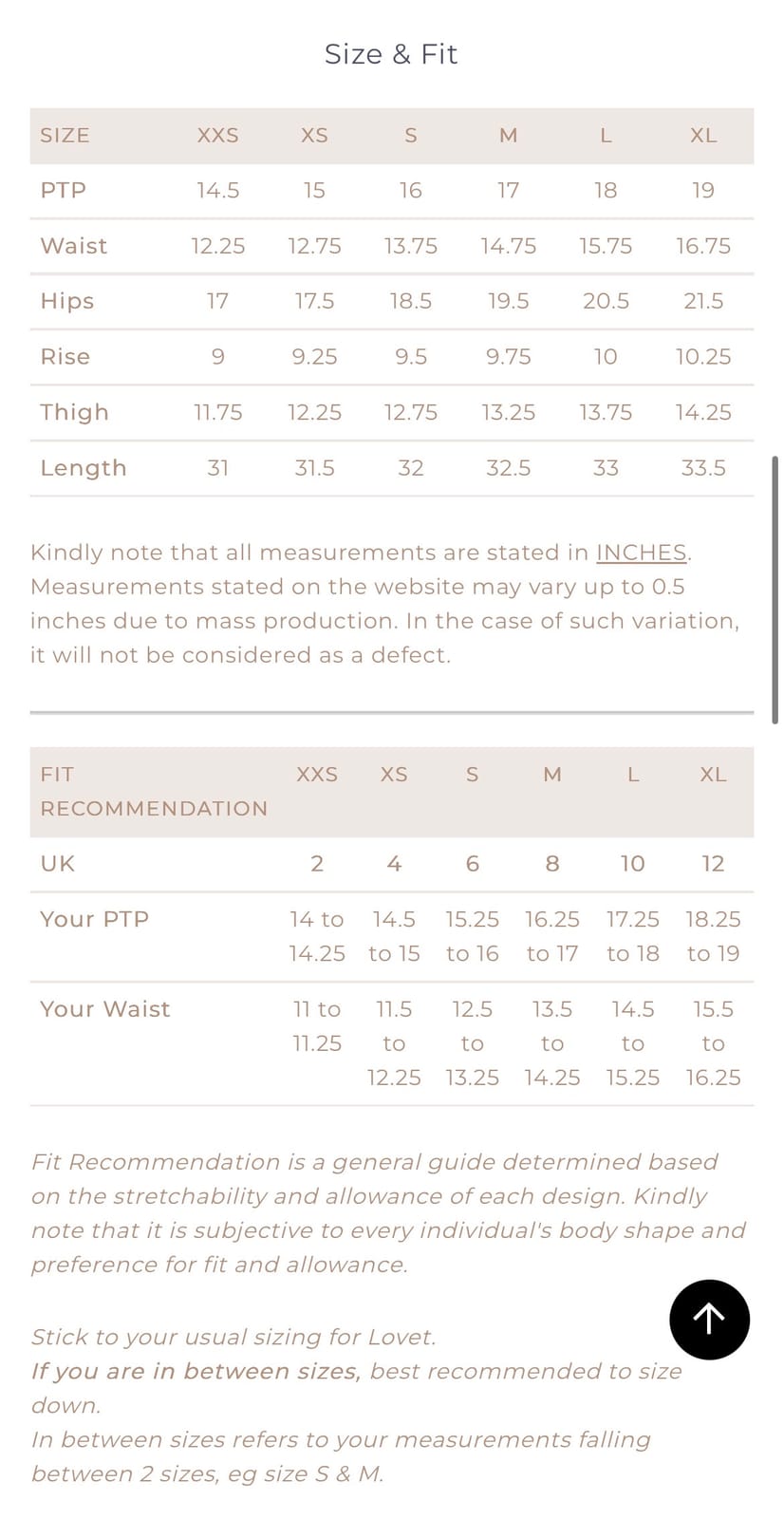Click the FIT RECOMMENDATION table header
This screenshot has width=784, height=1519.
tap(154, 792)
